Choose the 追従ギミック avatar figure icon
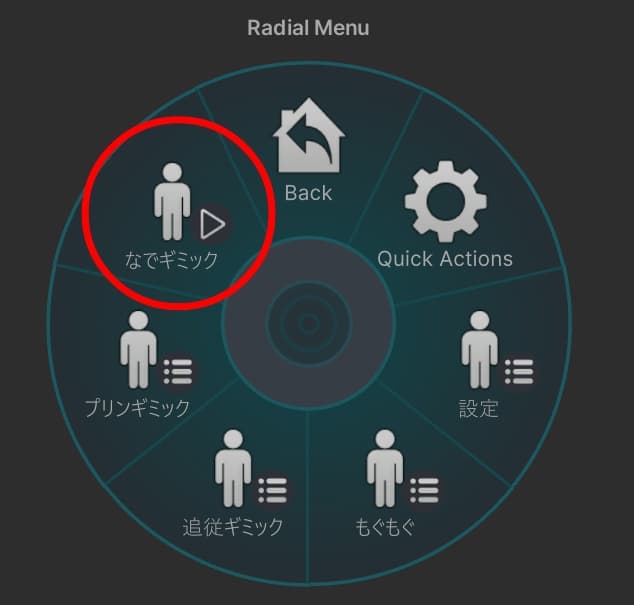Screen dimensions: 634x605 pyautogui.click(x=233, y=468)
